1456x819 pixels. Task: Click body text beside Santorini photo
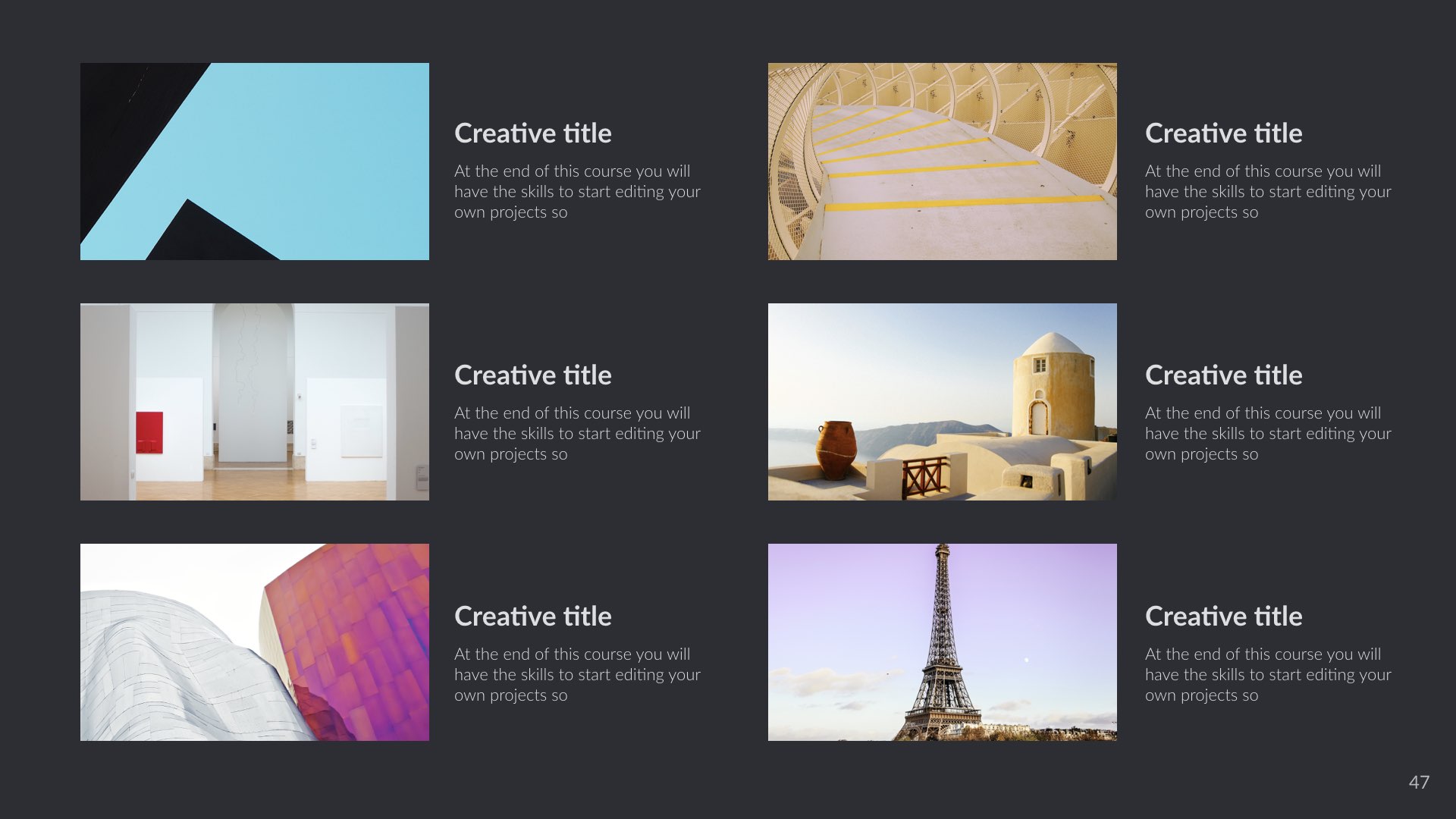[1268, 434]
